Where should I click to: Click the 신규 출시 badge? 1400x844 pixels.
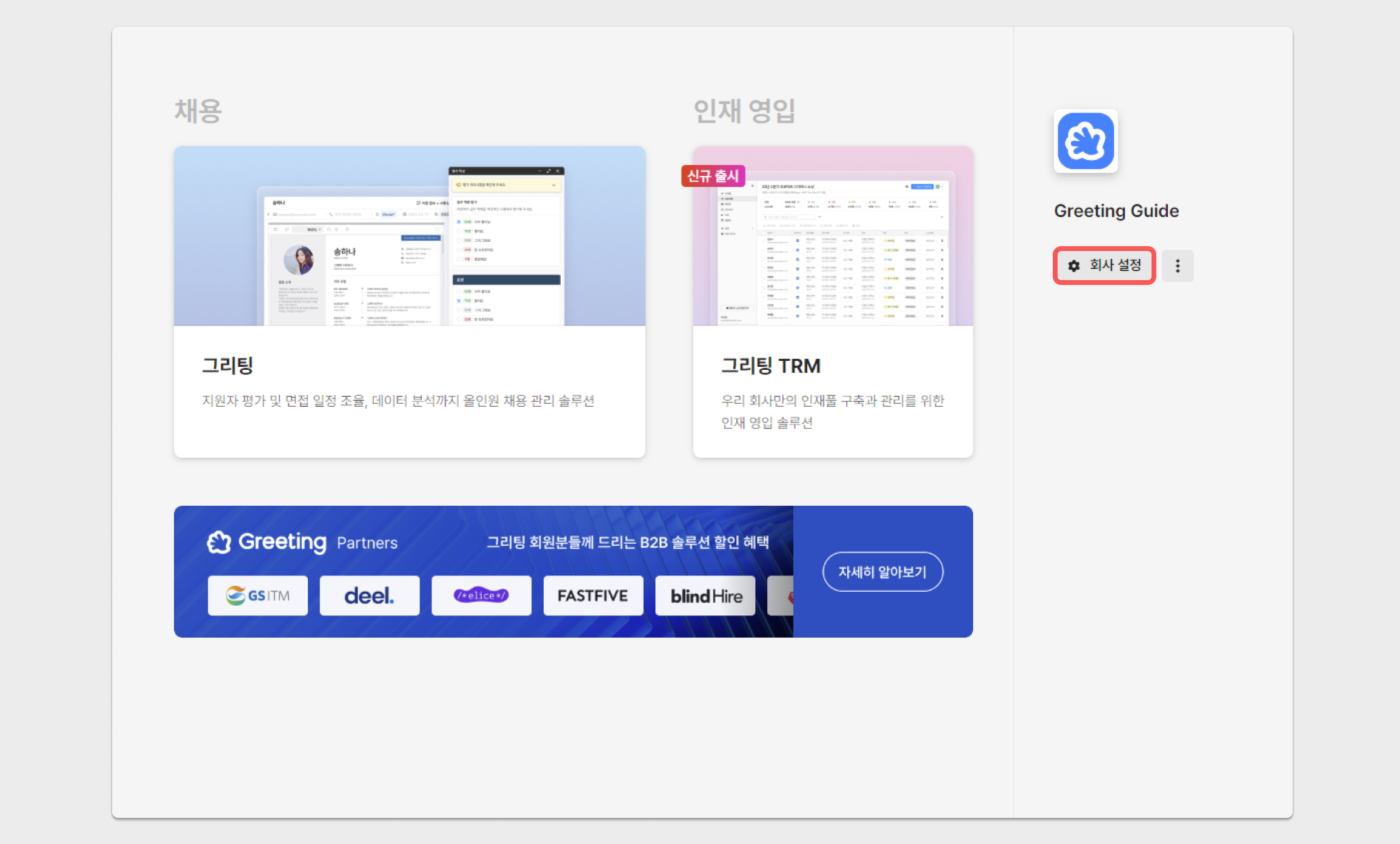coord(713,176)
